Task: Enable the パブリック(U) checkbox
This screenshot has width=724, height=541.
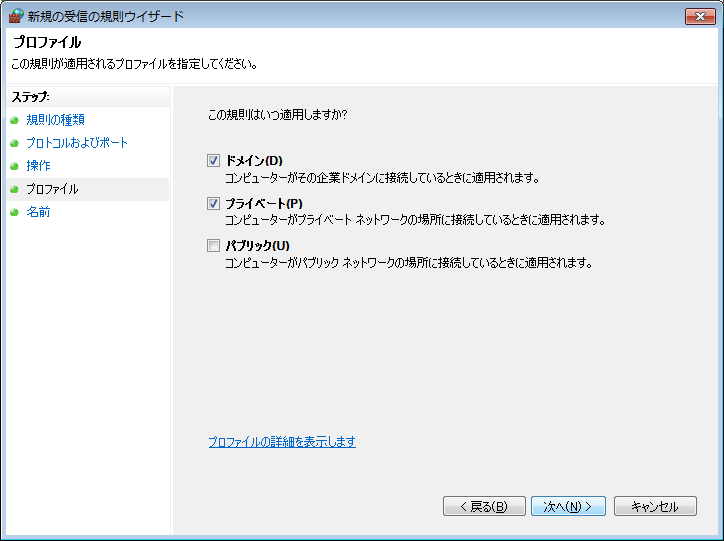Action: pyautogui.click(x=213, y=246)
